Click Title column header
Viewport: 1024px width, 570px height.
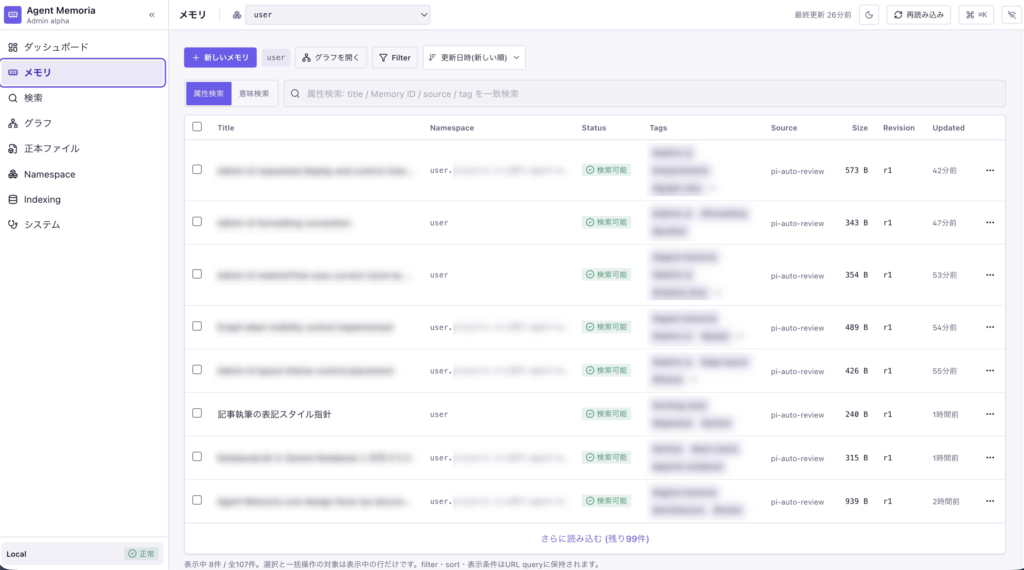tap(226, 128)
